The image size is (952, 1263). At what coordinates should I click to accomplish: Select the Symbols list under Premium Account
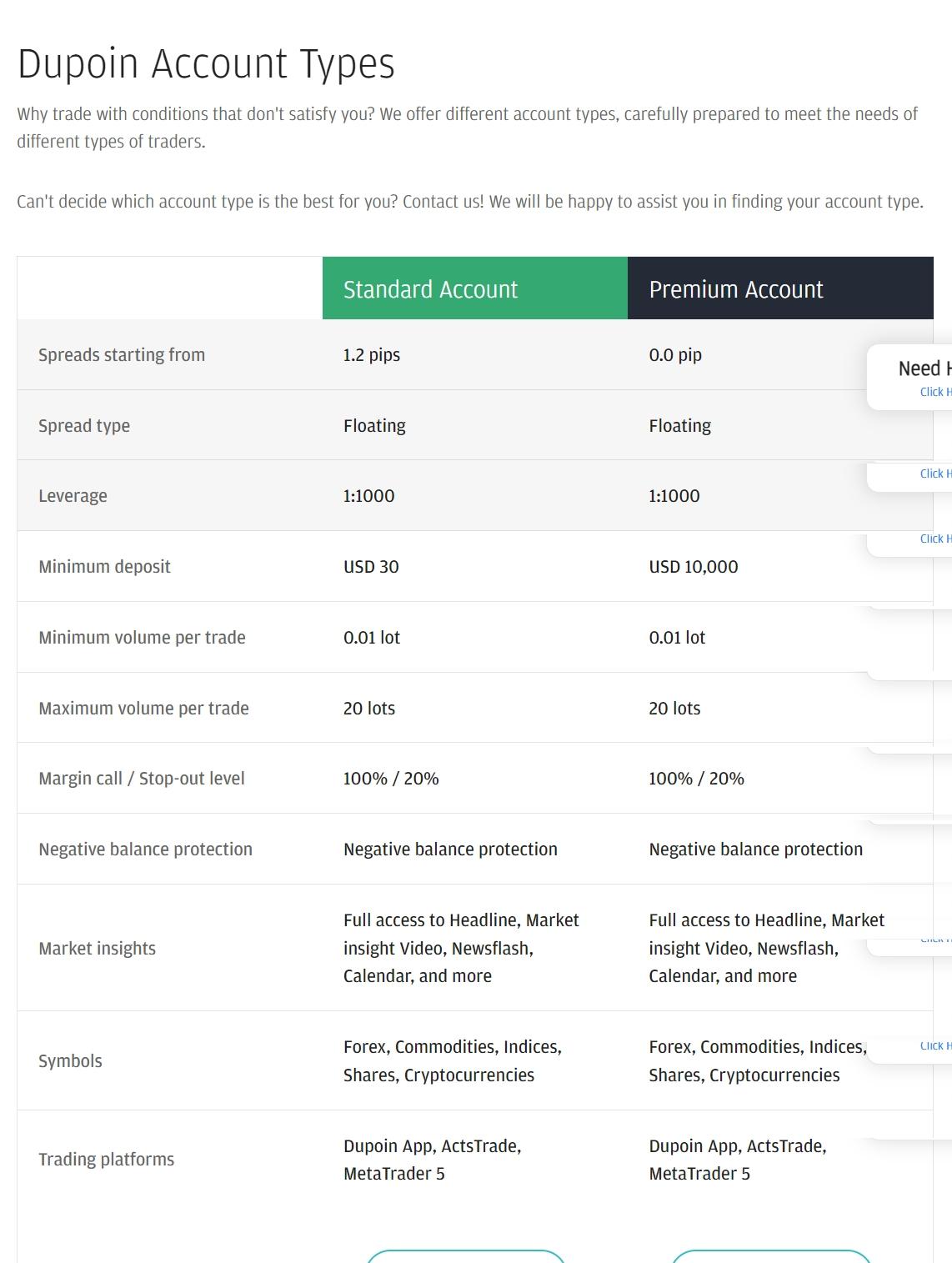pyautogui.click(x=758, y=1061)
